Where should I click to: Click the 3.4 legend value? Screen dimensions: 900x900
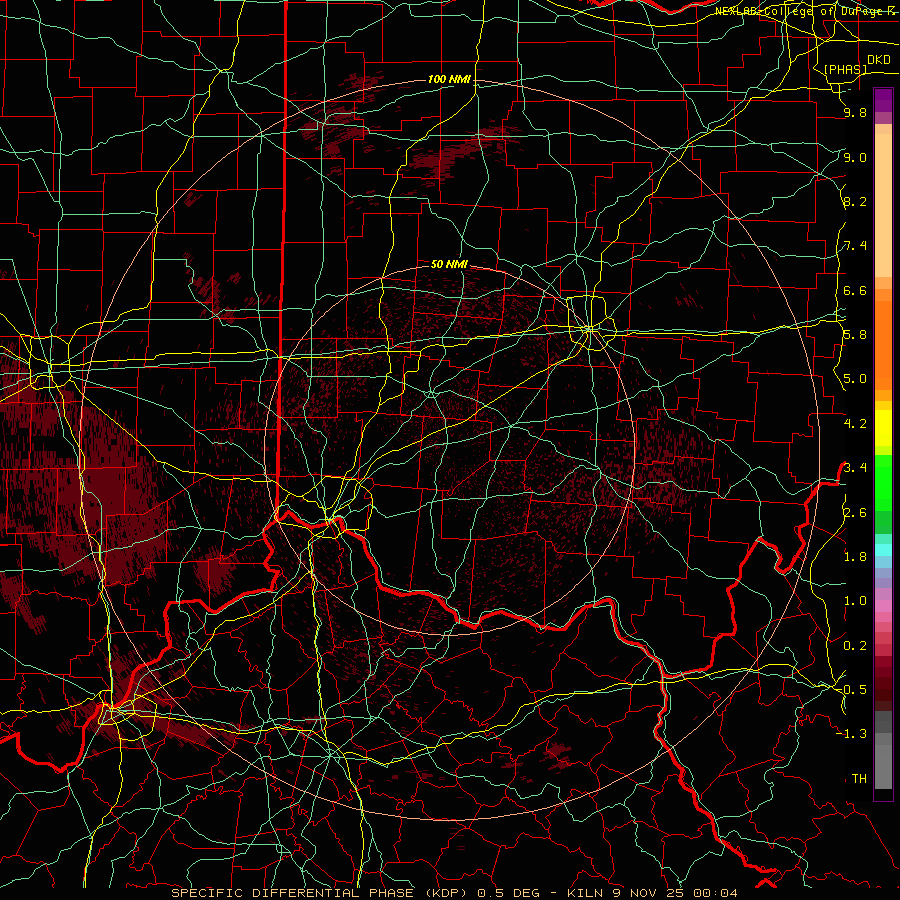855,467
